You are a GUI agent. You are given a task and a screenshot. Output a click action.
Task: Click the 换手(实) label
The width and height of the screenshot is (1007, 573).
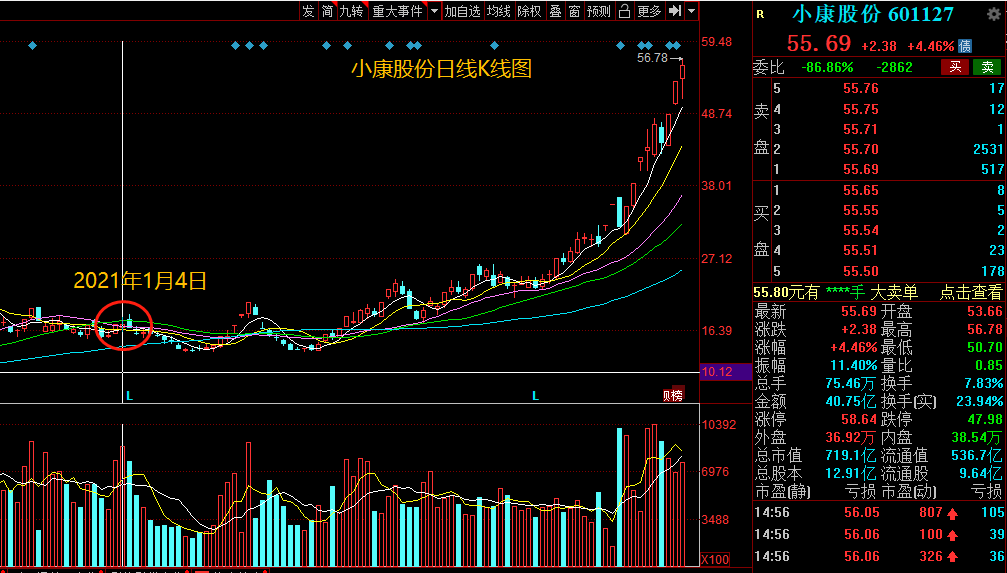click(x=909, y=401)
